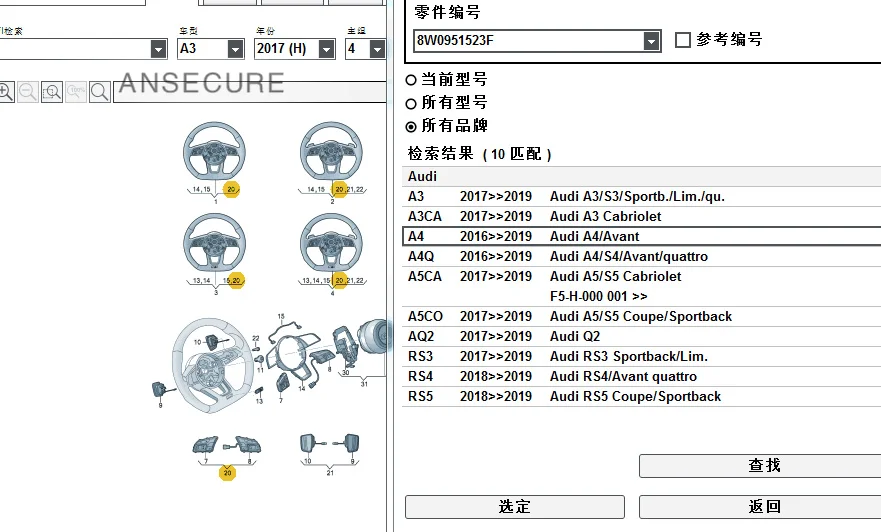Screen dimensions: 881x532
Task: Click callout 21 under shift paddles
Action: click(330, 473)
